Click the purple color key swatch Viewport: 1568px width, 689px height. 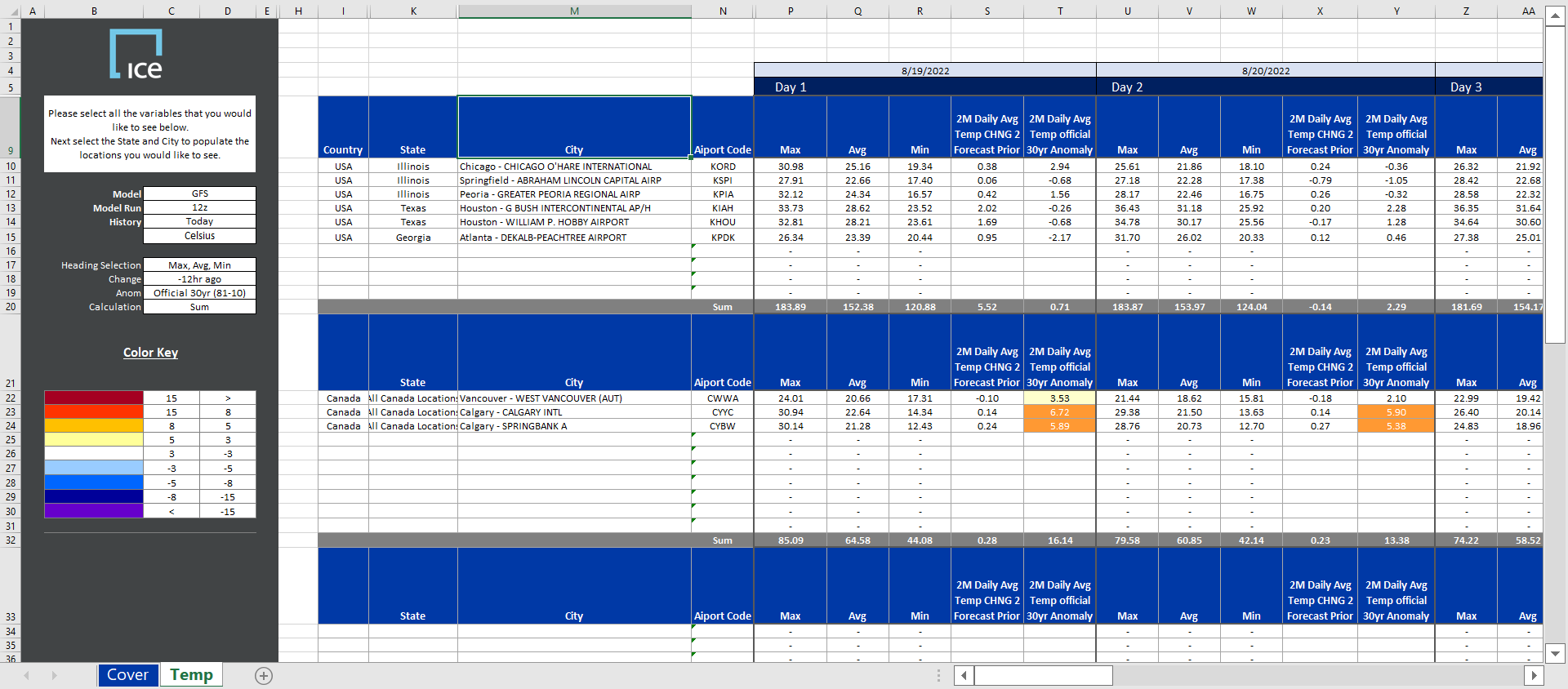coord(94,512)
